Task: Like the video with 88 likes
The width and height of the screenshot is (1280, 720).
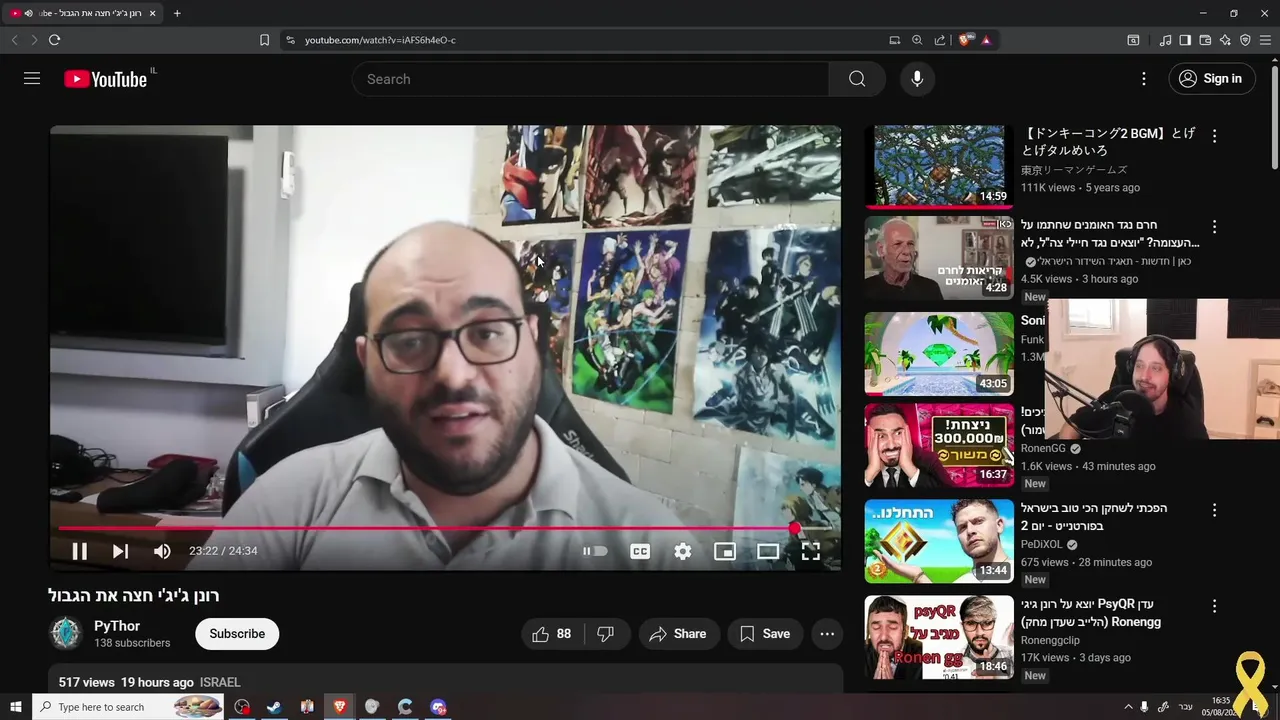Action: point(552,634)
